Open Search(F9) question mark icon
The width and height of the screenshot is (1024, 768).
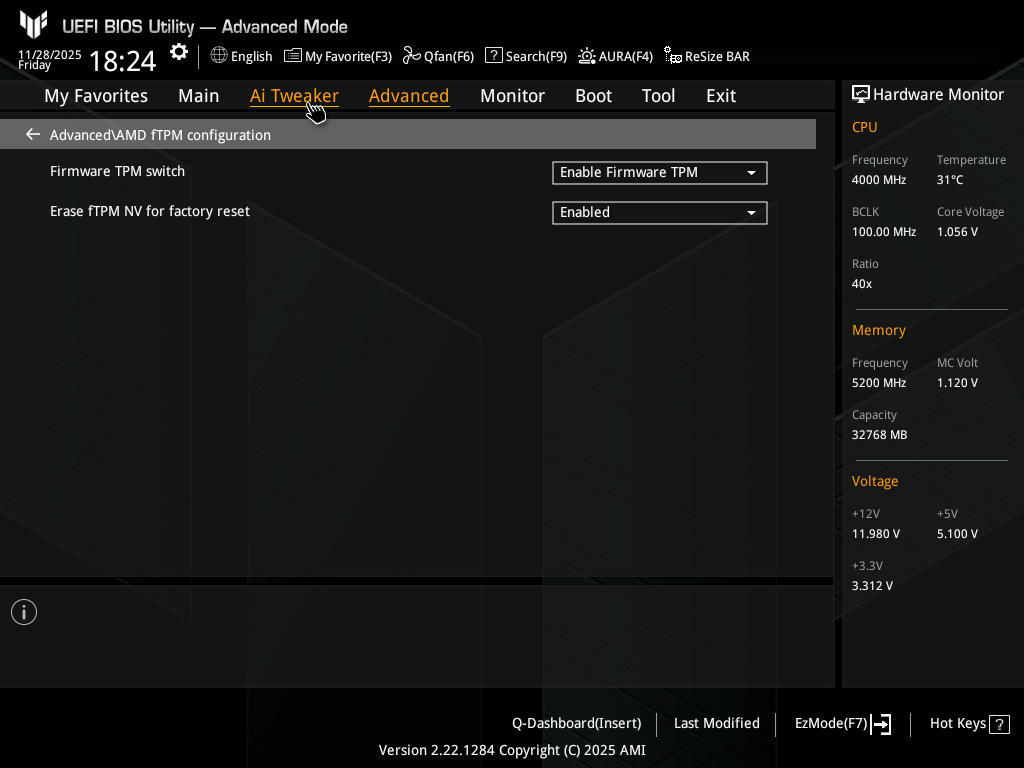click(x=493, y=56)
